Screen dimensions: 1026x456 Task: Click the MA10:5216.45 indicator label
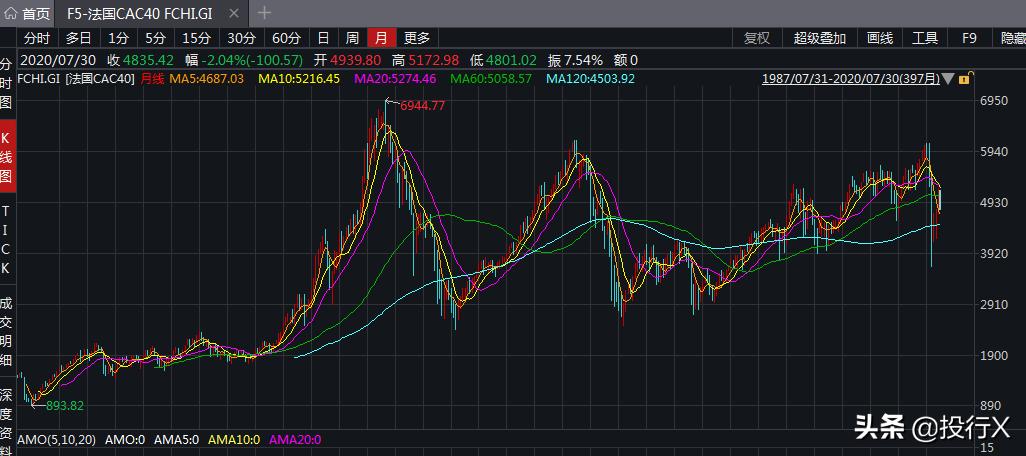point(299,79)
